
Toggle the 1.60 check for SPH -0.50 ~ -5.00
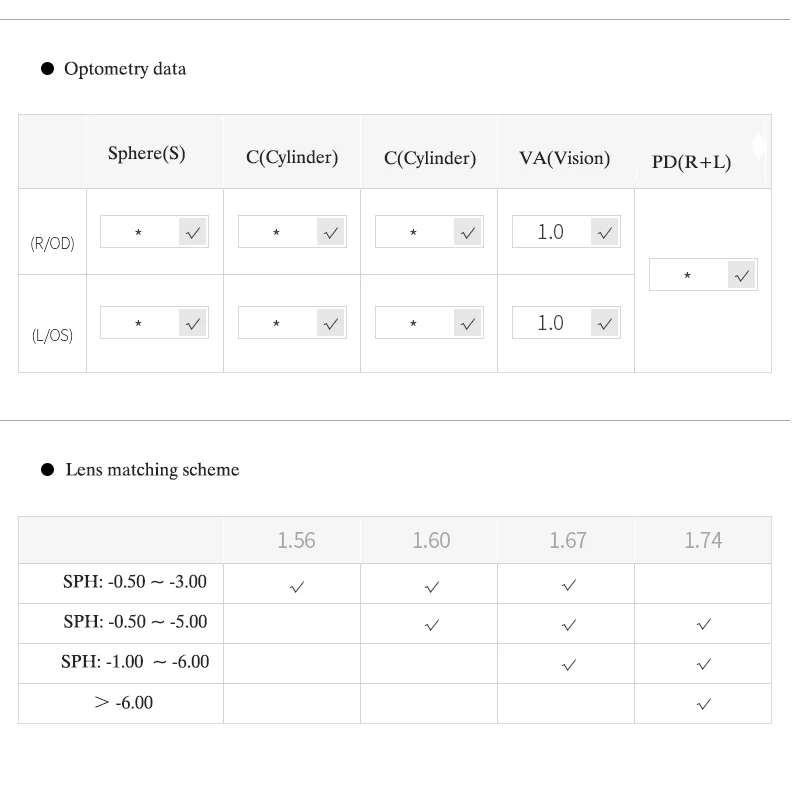coord(432,625)
